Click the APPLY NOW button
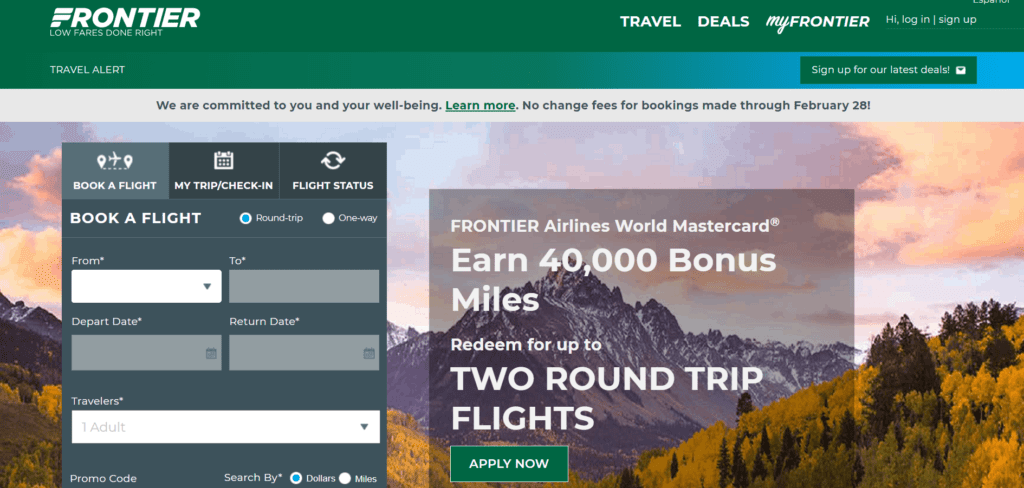1024x488 pixels. 509,464
